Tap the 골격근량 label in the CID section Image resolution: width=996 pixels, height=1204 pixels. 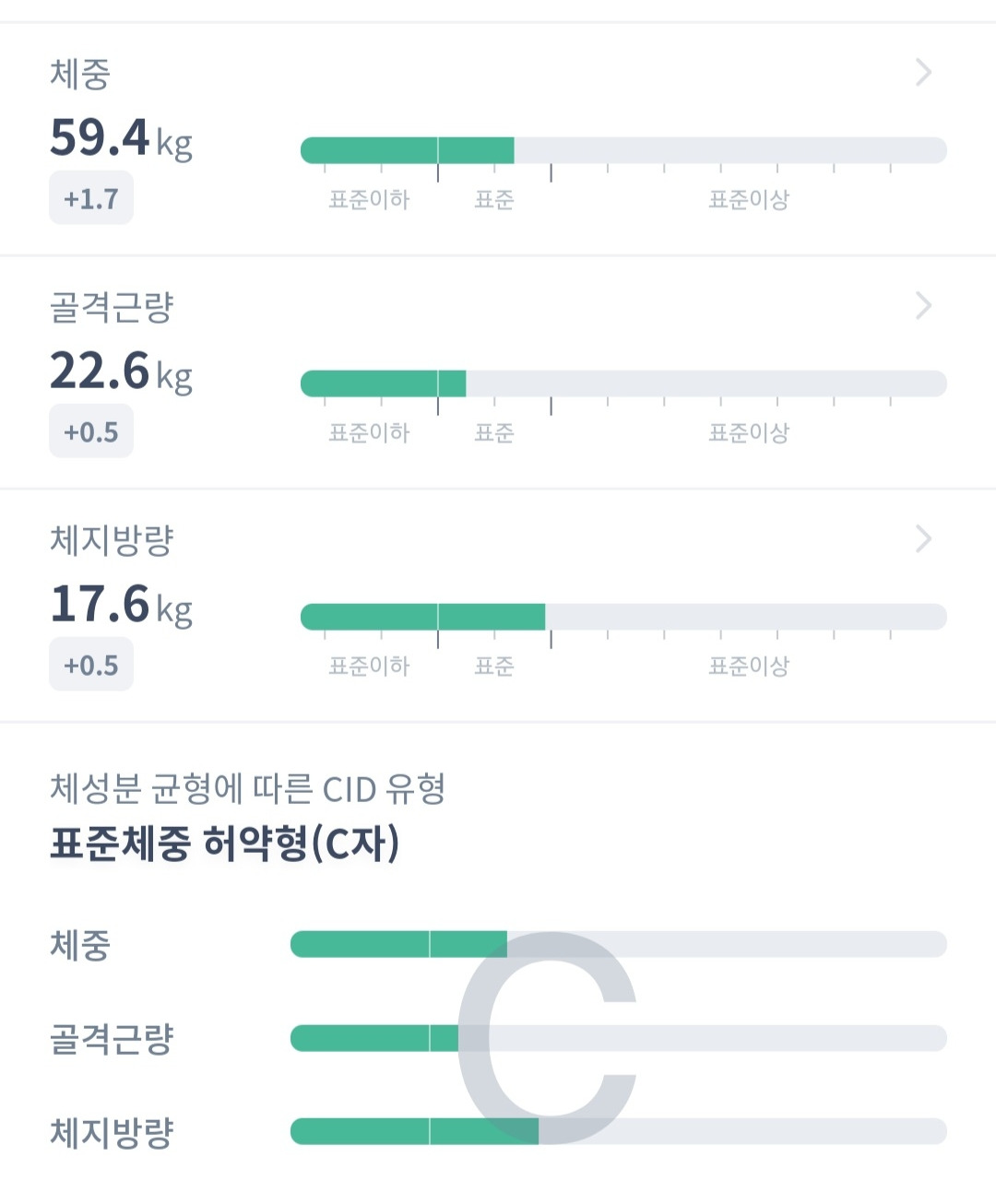(112, 1039)
